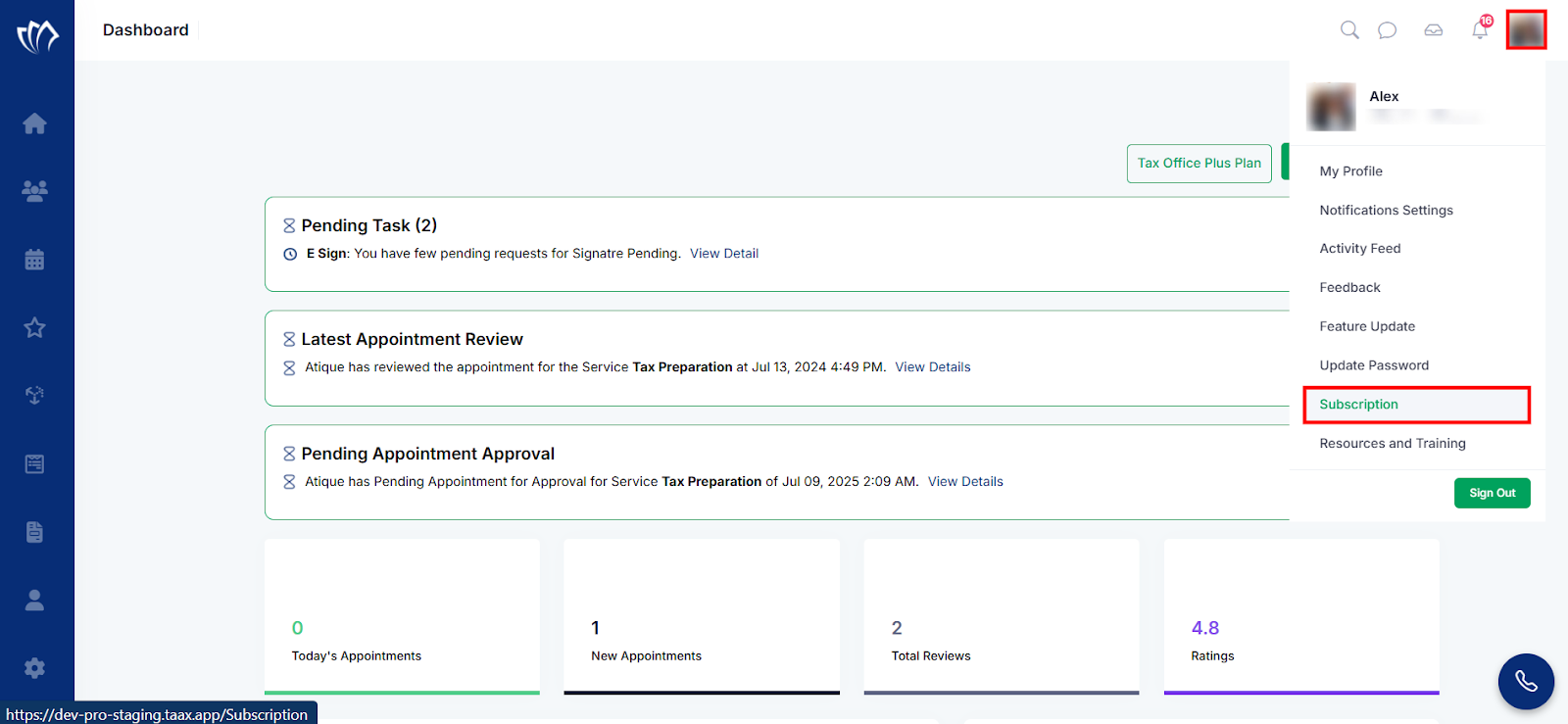Image resolution: width=1568 pixels, height=724 pixels.
Task: Open Resources and Training menu item
Action: (x=1393, y=444)
